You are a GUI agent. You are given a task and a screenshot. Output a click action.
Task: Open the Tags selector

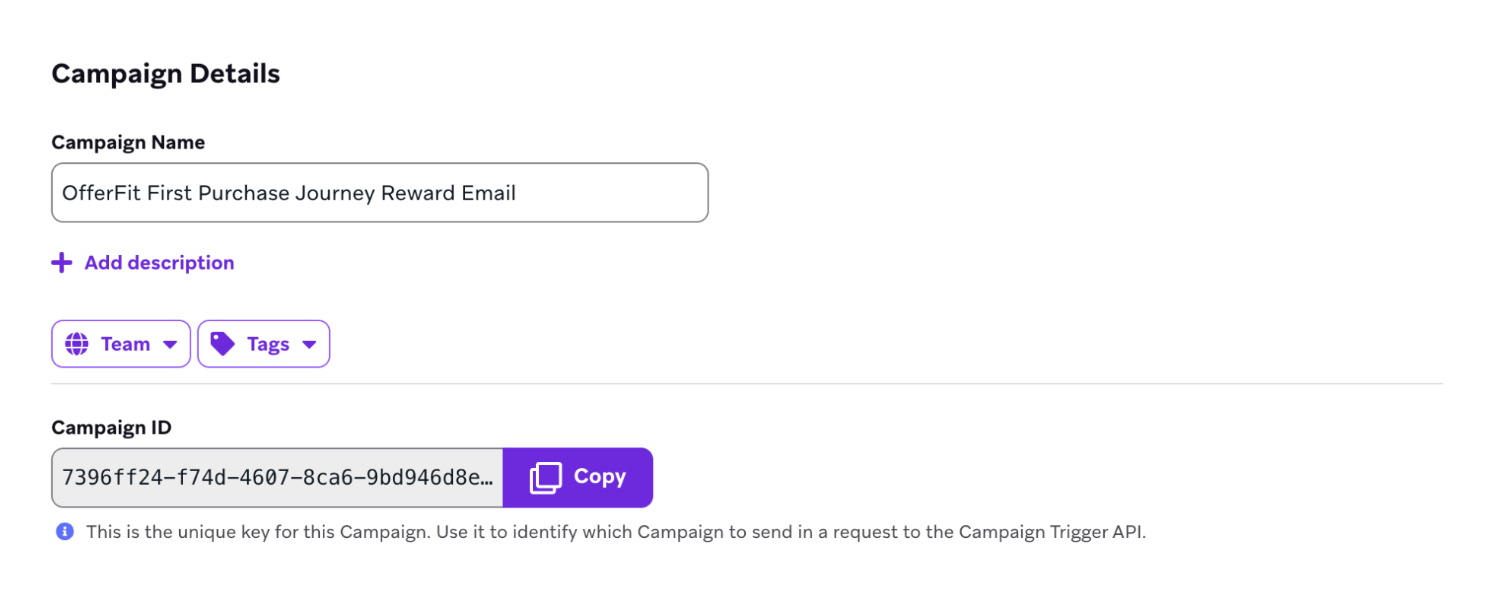(264, 344)
